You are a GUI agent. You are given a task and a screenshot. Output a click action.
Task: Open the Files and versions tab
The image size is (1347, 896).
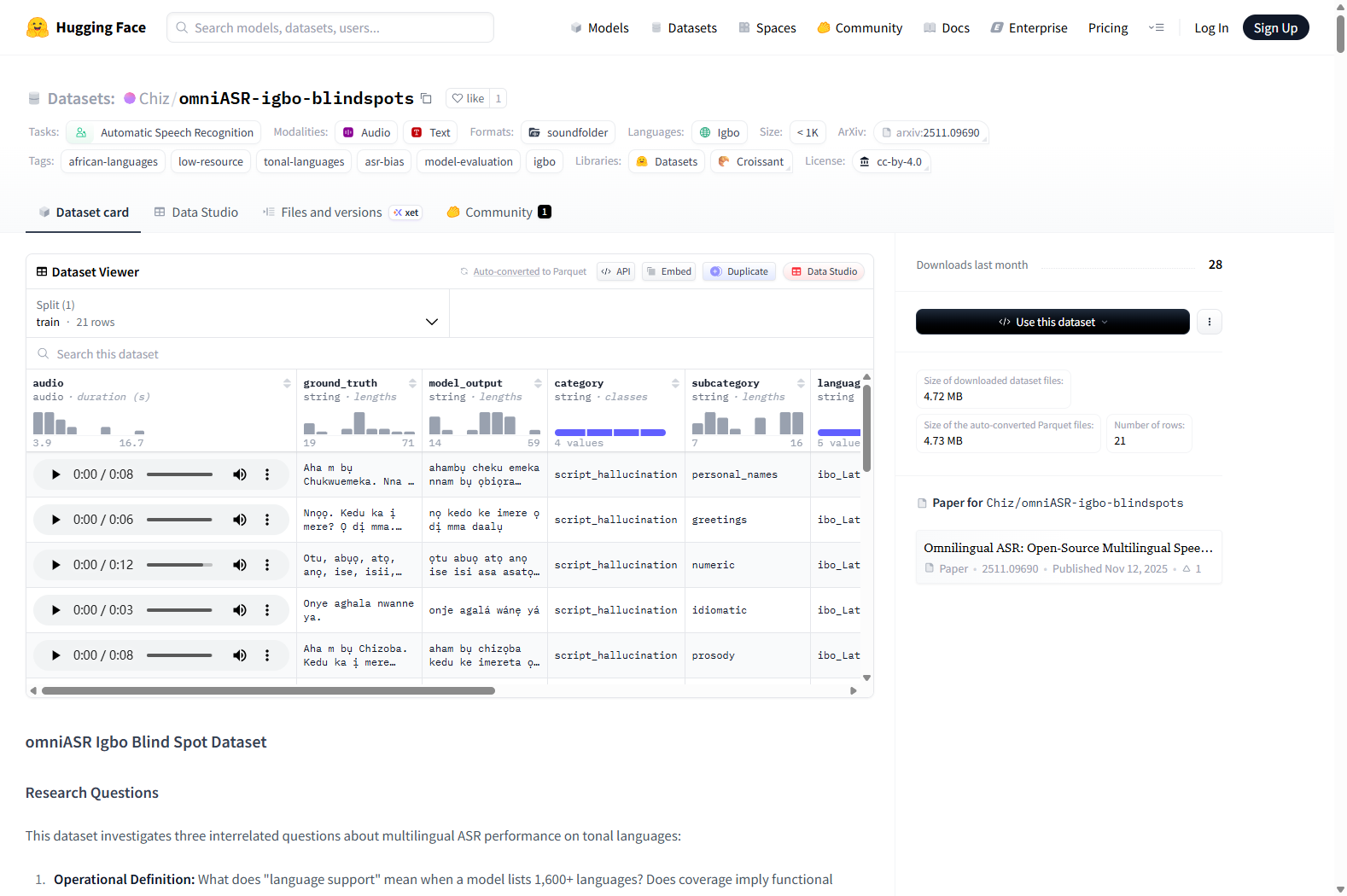tap(341, 212)
